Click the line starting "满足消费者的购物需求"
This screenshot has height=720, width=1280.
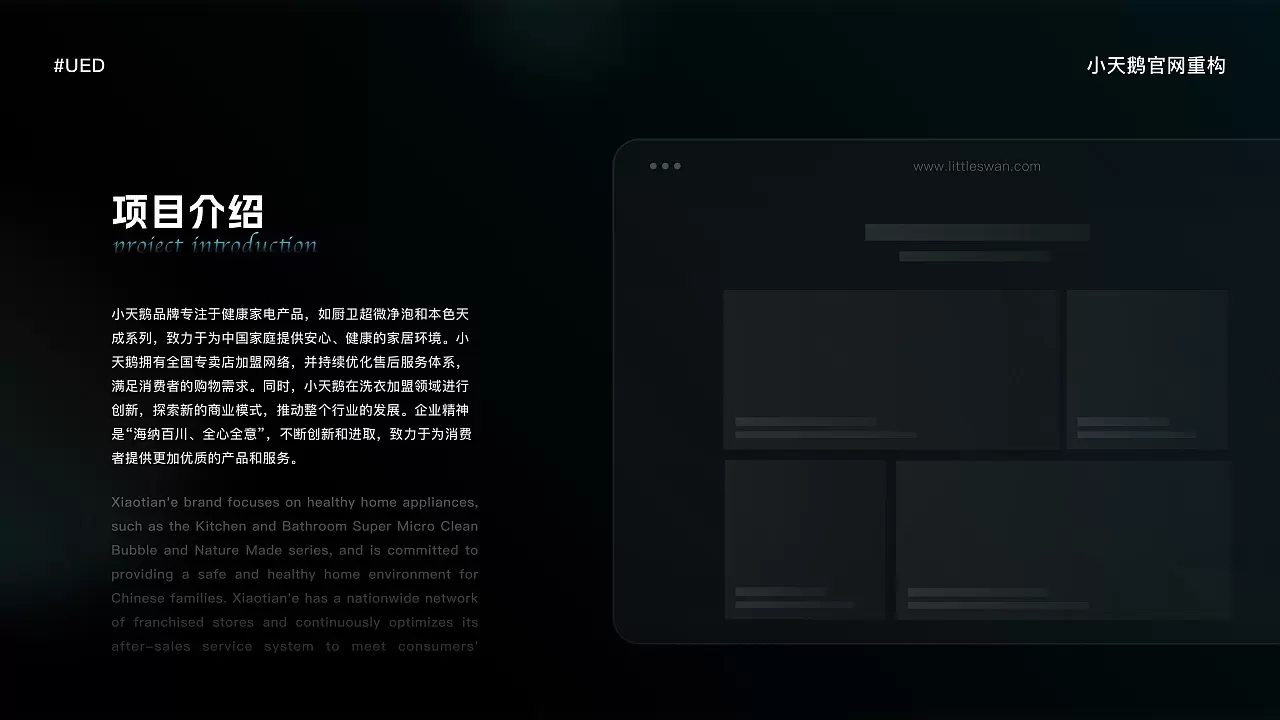coord(290,386)
